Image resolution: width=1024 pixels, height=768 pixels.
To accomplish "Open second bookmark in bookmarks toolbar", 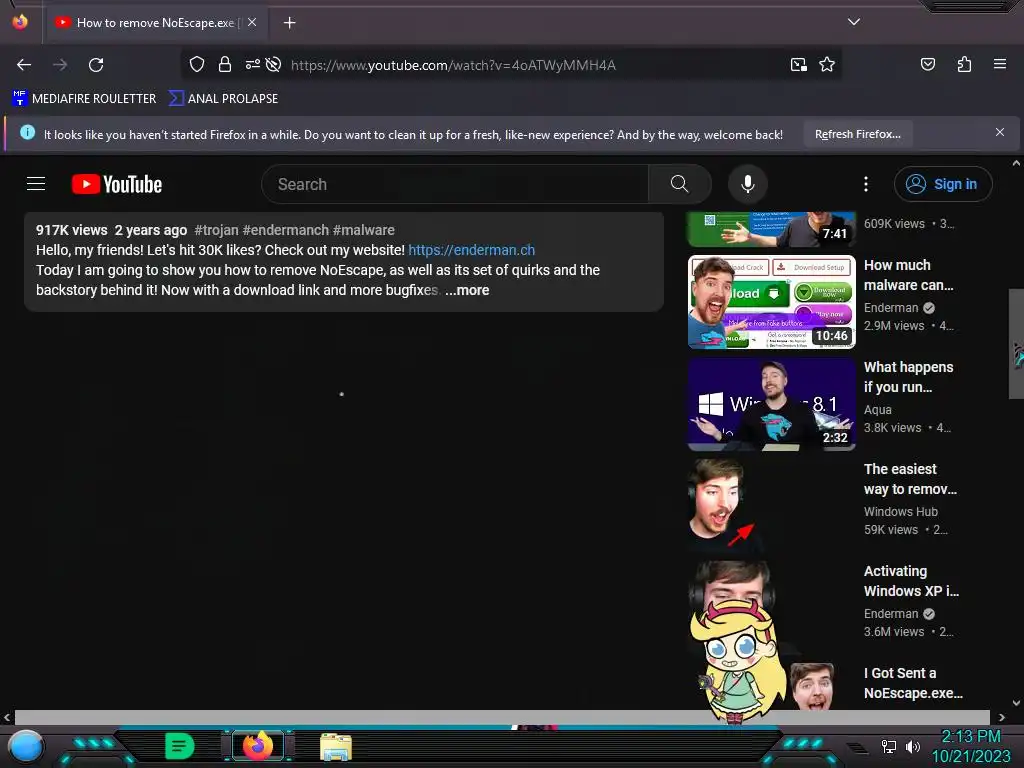I will pyautogui.click(x=223, y=99).
